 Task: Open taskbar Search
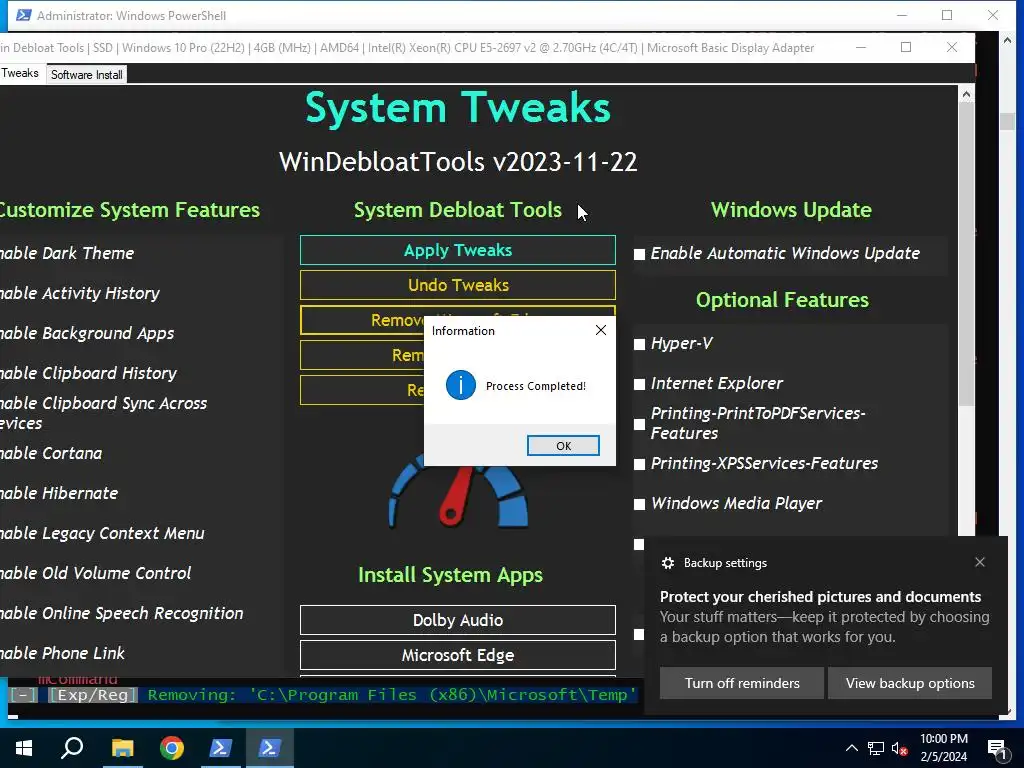(x=72, y=748)
